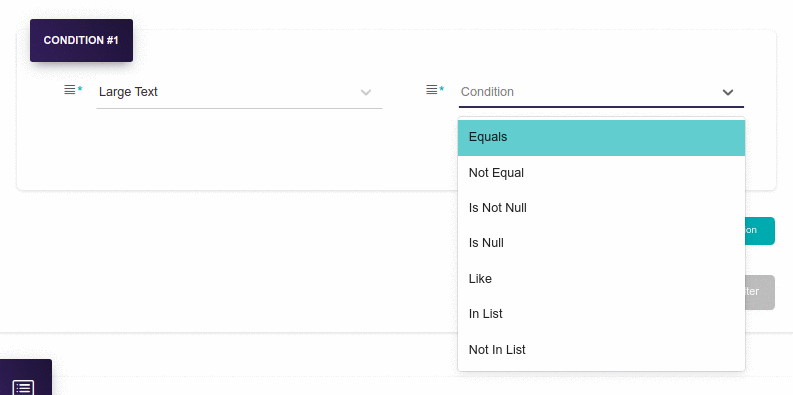Select the In List option
This screenshot has width=793, height=395.
(x=601, y=314)
